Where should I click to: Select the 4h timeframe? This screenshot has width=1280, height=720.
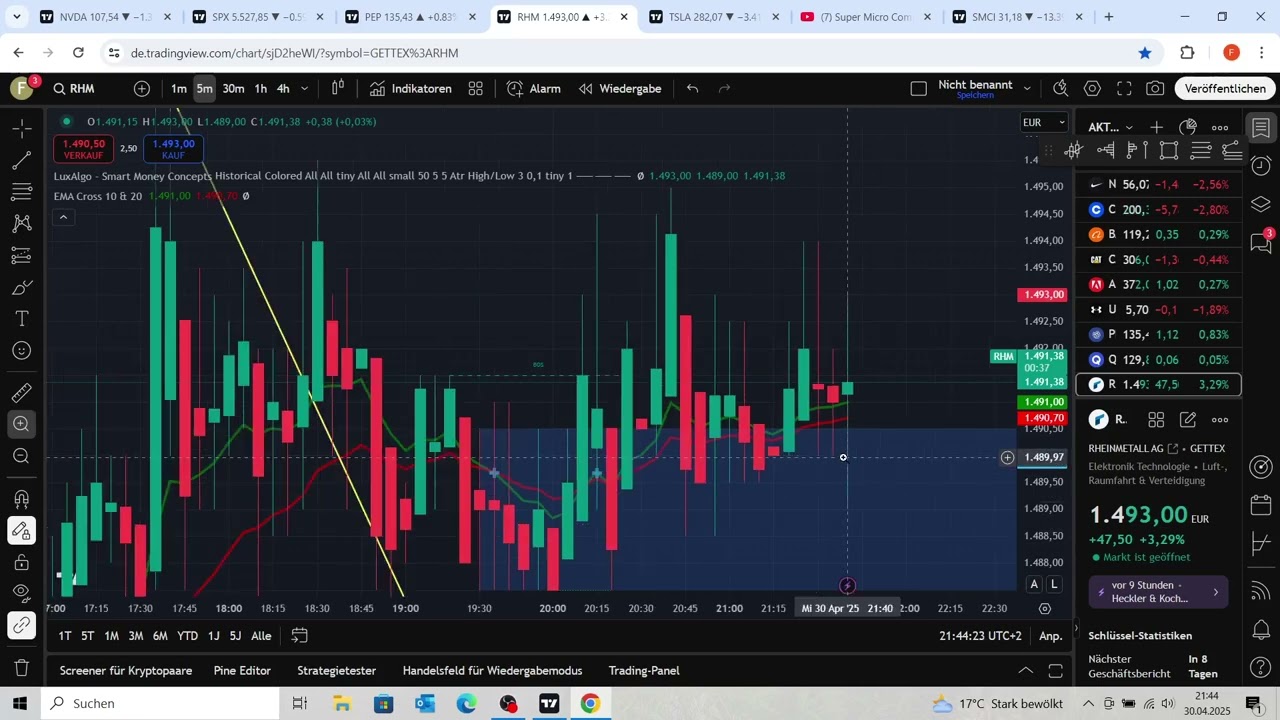283,89
